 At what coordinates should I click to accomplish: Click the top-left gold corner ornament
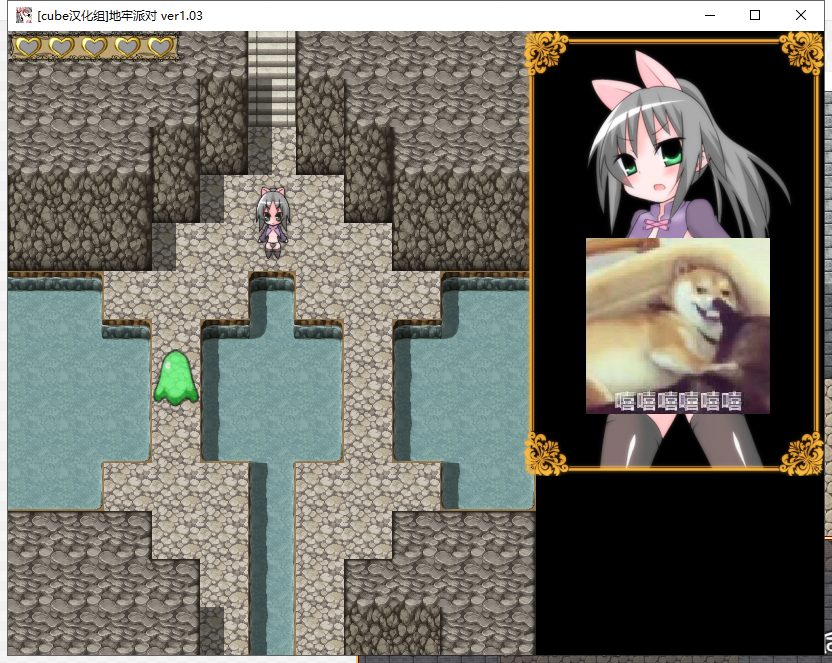[x=547, y=53]
